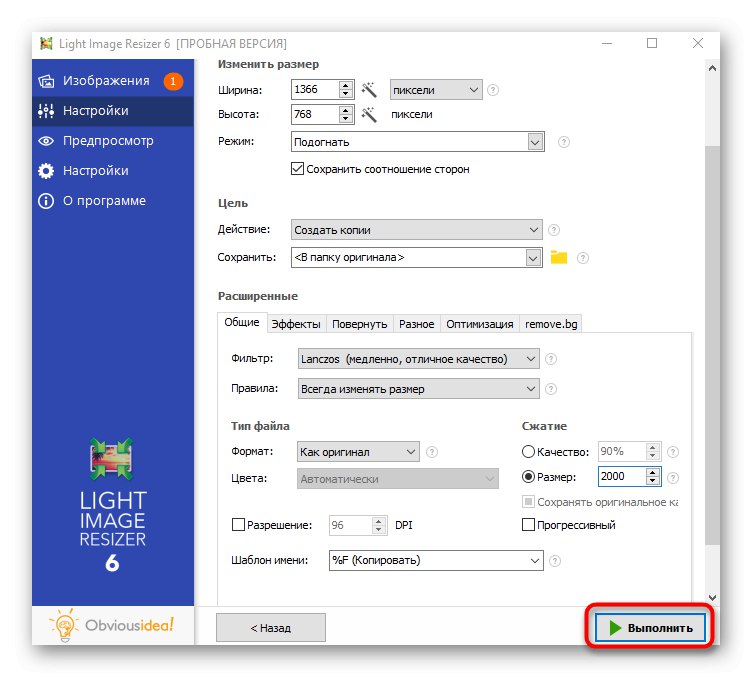Open the Сохранить destination dropdown
Screen dimensions: 752x677
(x=416, y=257)
